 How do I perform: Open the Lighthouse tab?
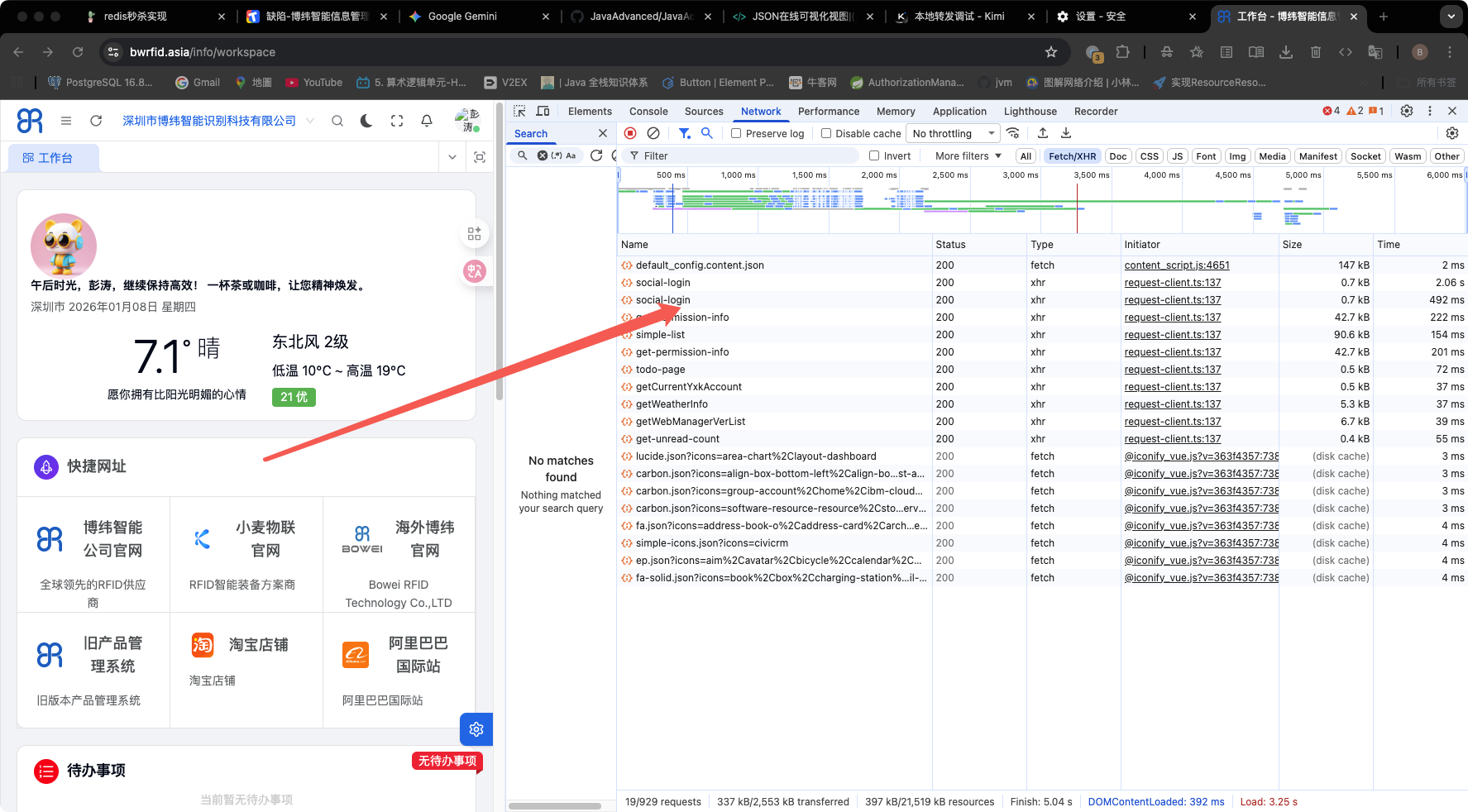(x=1030, y=112)
